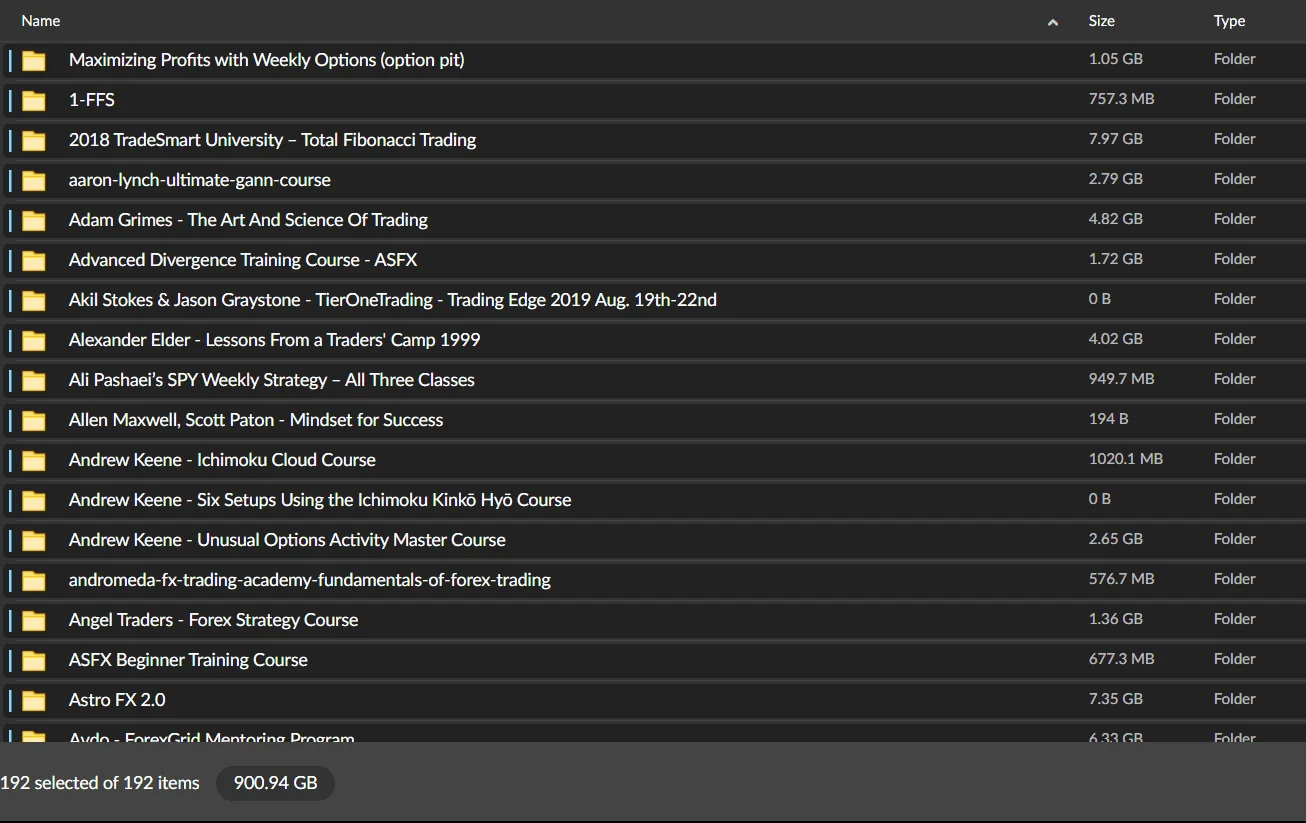Select 'ASFX Beginner Training Course' folder name
Image resolution: width=1306 pixels, height=823 pixels.
point(188,660)
